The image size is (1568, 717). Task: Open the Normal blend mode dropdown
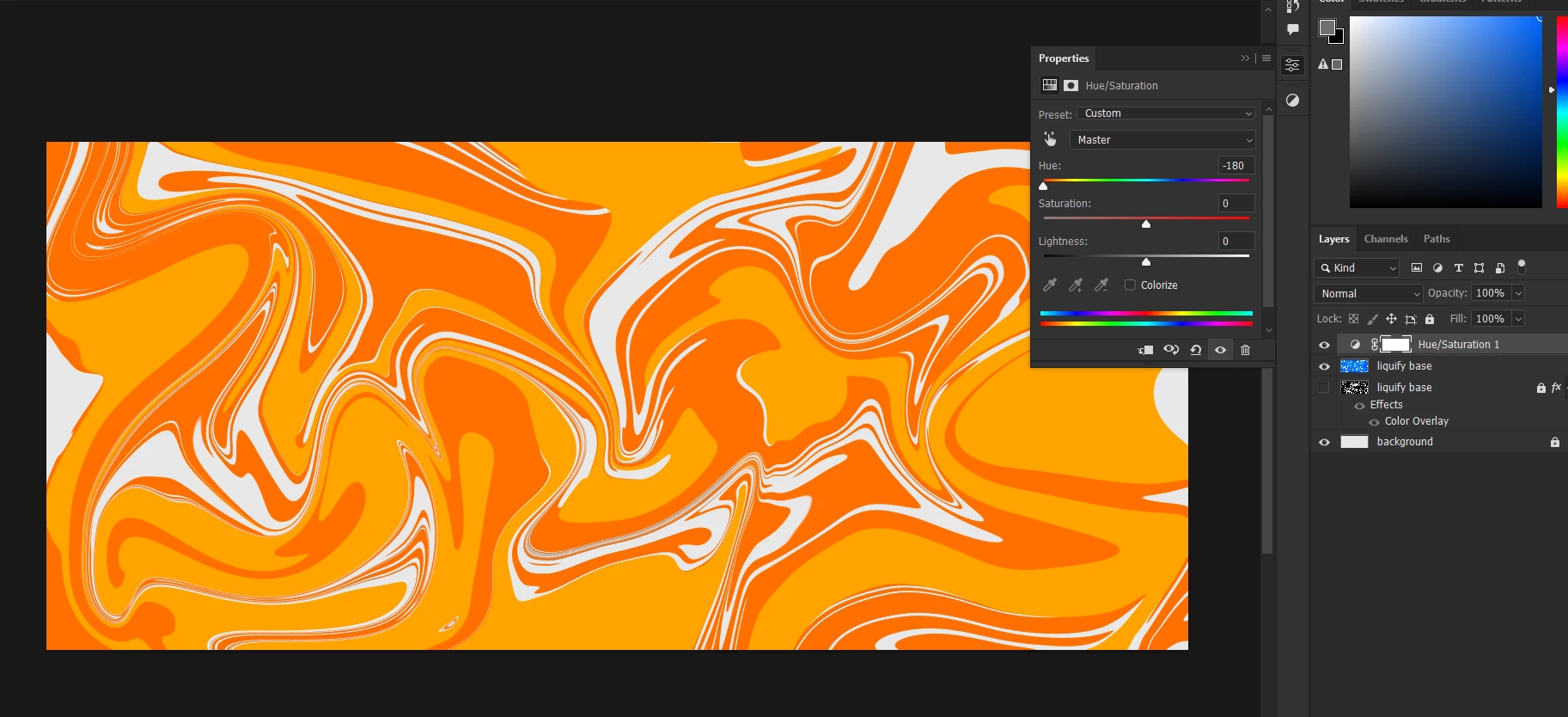tap(1369, 293)
